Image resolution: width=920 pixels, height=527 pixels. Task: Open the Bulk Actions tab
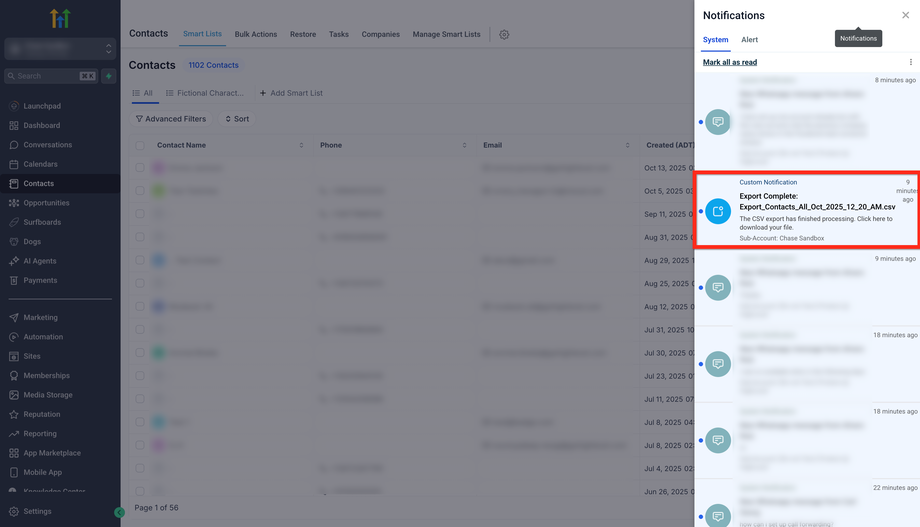(x=256, y=35)
